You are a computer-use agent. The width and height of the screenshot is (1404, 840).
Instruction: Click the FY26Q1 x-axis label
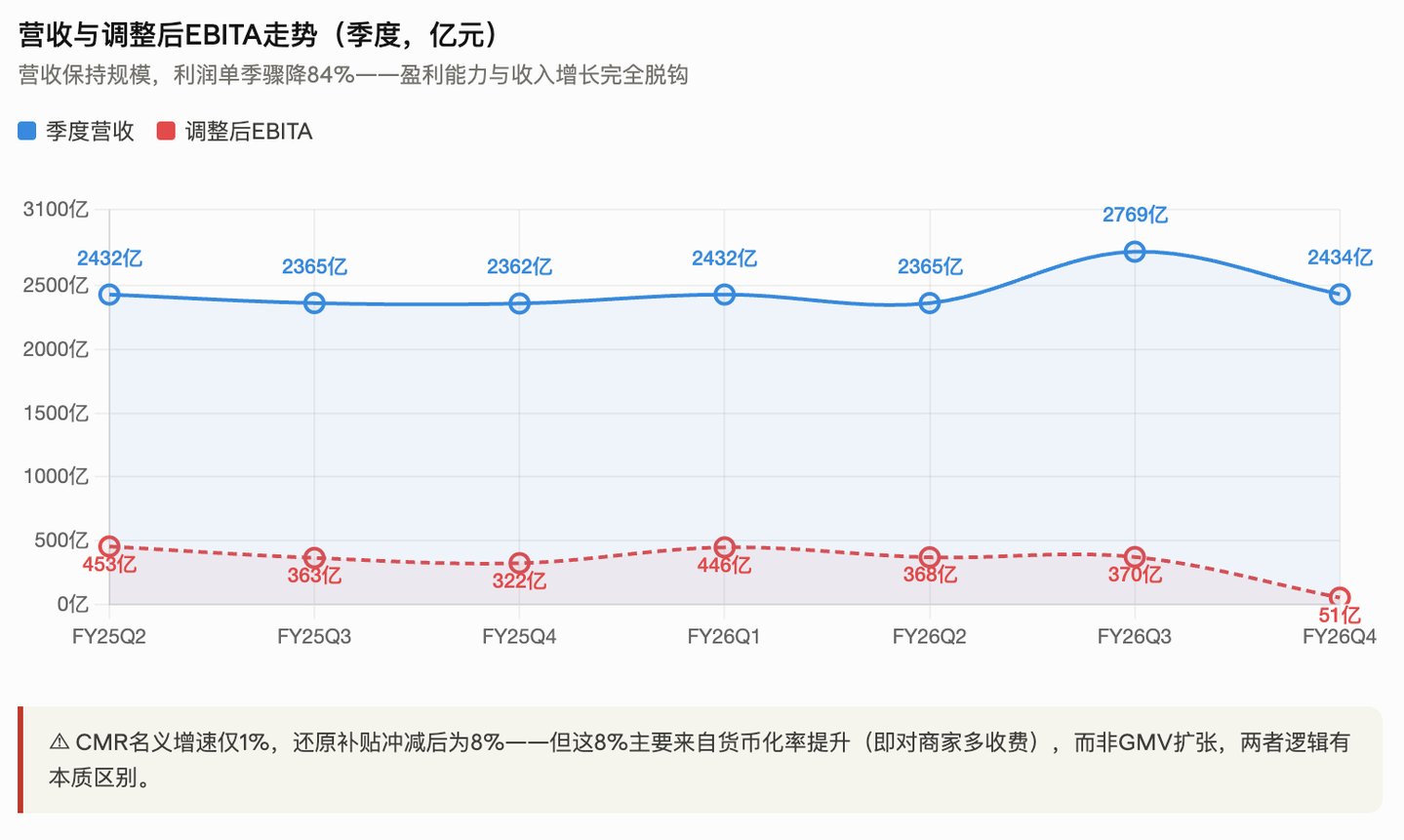point(724,637)
